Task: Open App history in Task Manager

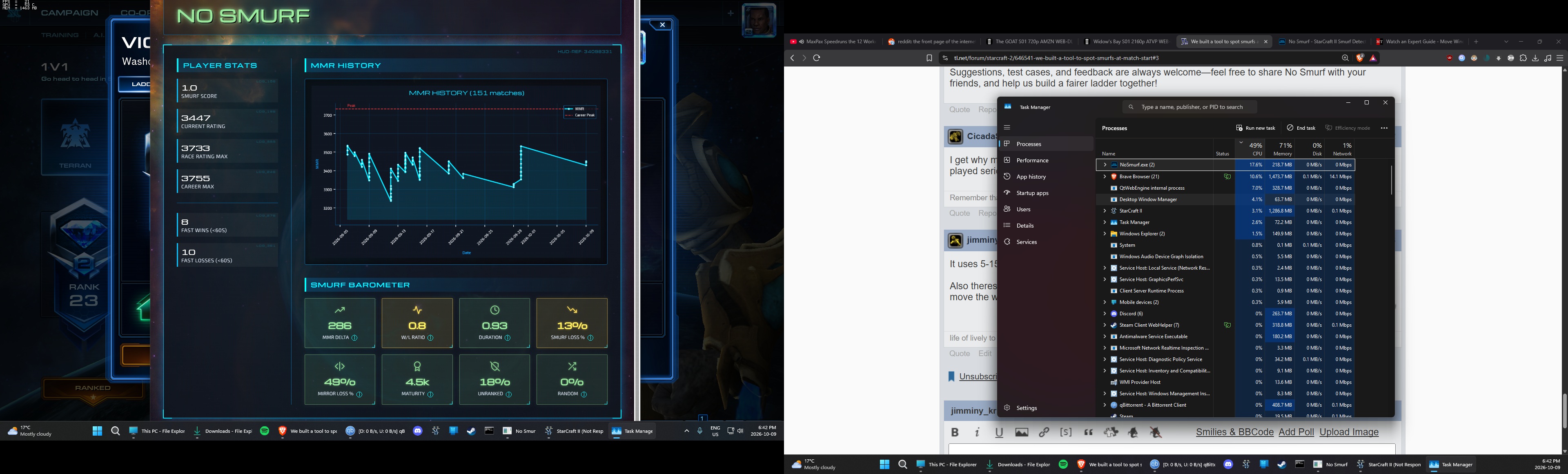Action: [x=1046, y=177]
